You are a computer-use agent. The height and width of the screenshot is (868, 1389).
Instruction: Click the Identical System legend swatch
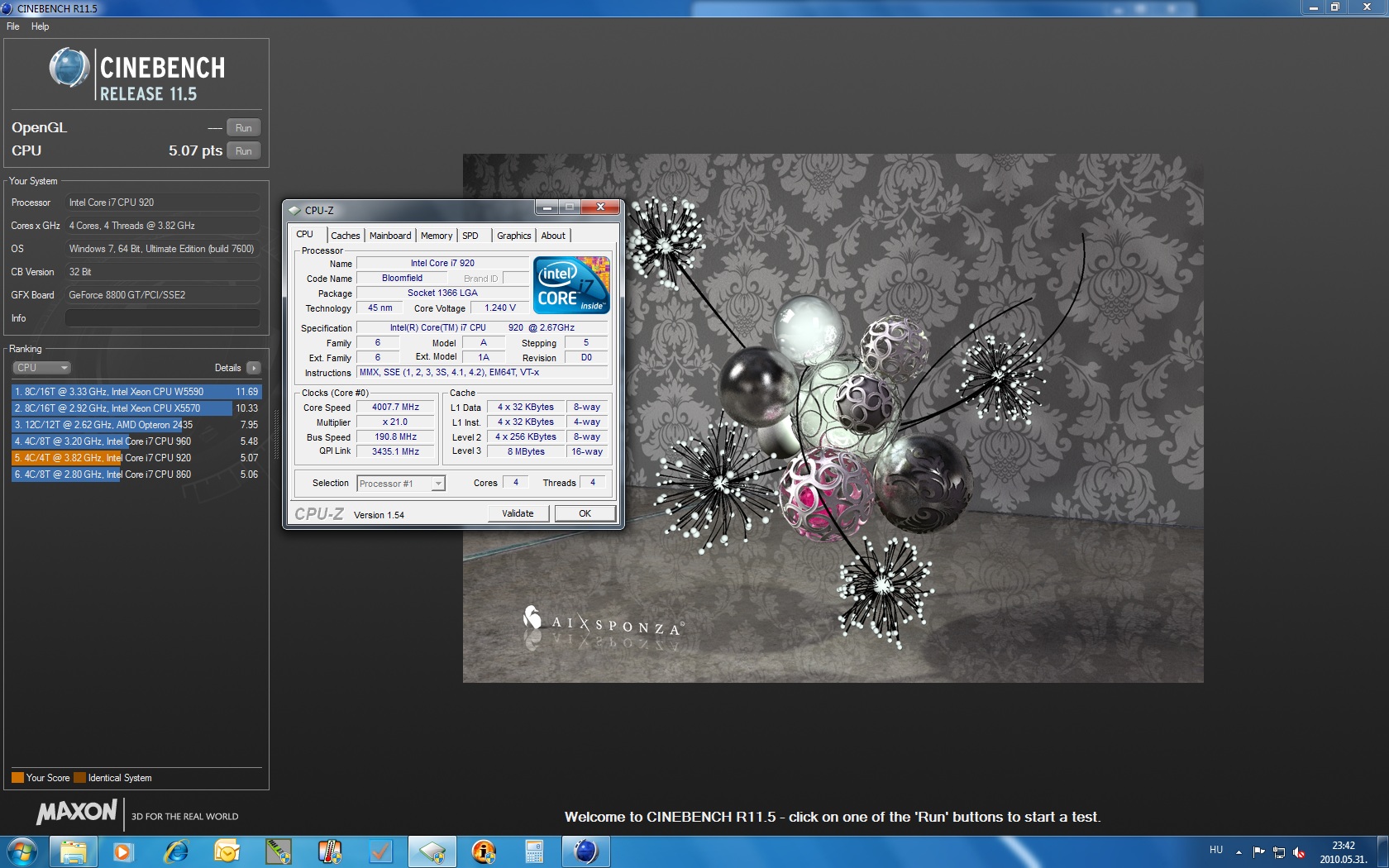click(79, 778)
